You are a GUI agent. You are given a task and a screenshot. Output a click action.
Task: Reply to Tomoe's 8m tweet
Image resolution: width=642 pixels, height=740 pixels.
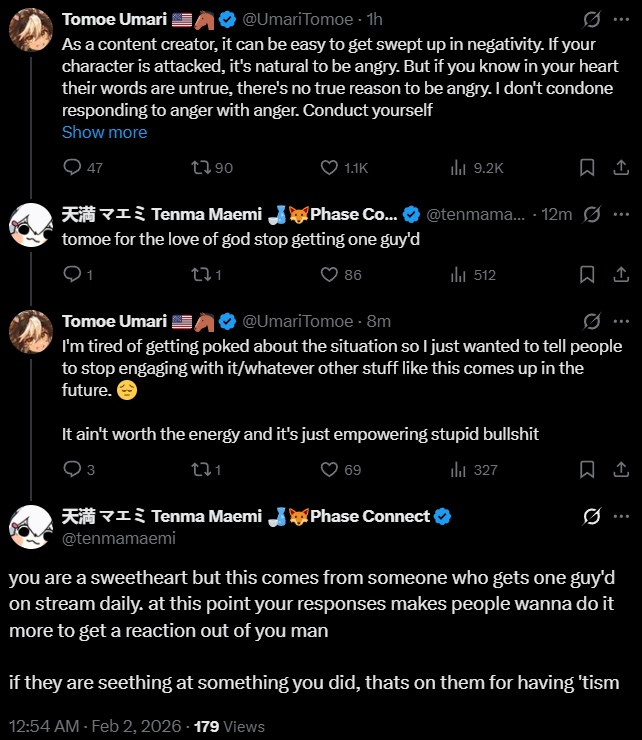coord(72,469)
